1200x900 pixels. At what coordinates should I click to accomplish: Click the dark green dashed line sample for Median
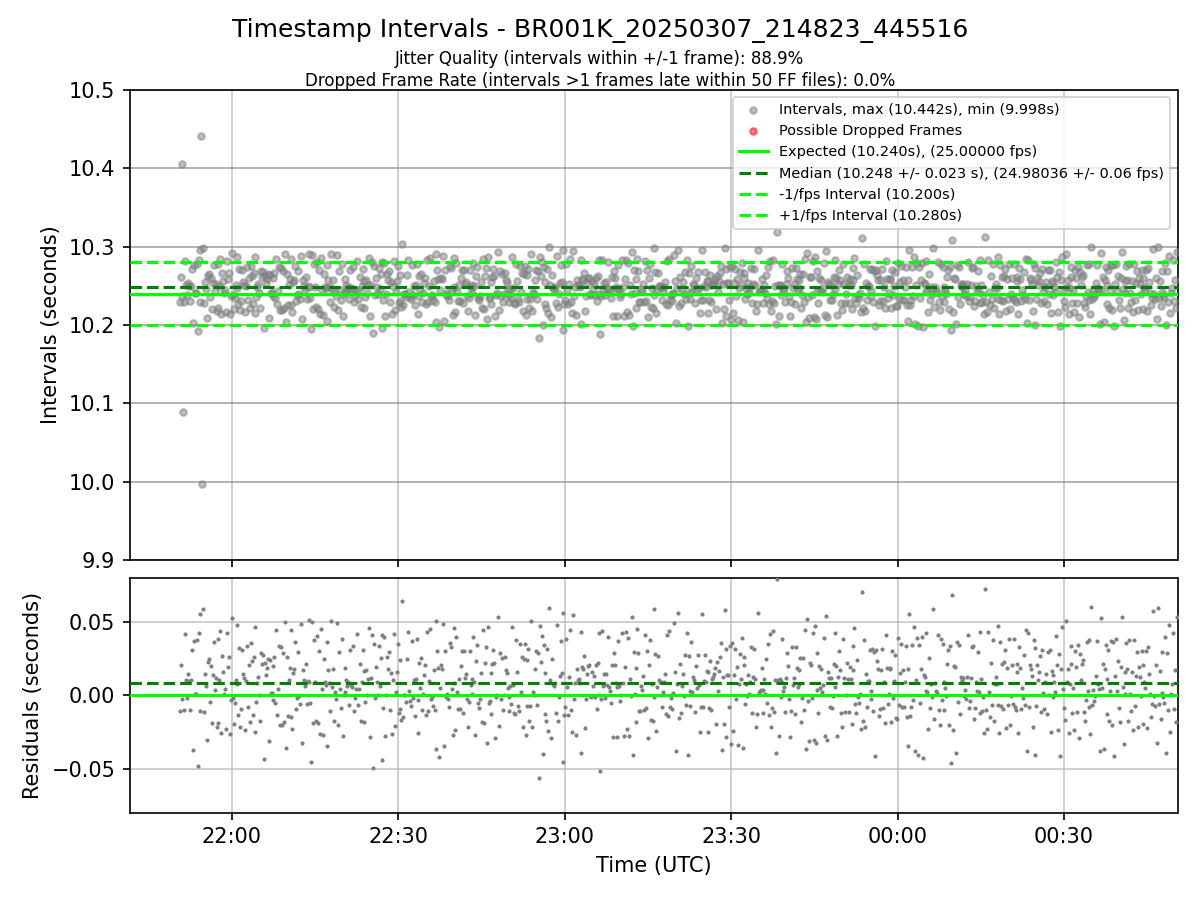[753, 173]
